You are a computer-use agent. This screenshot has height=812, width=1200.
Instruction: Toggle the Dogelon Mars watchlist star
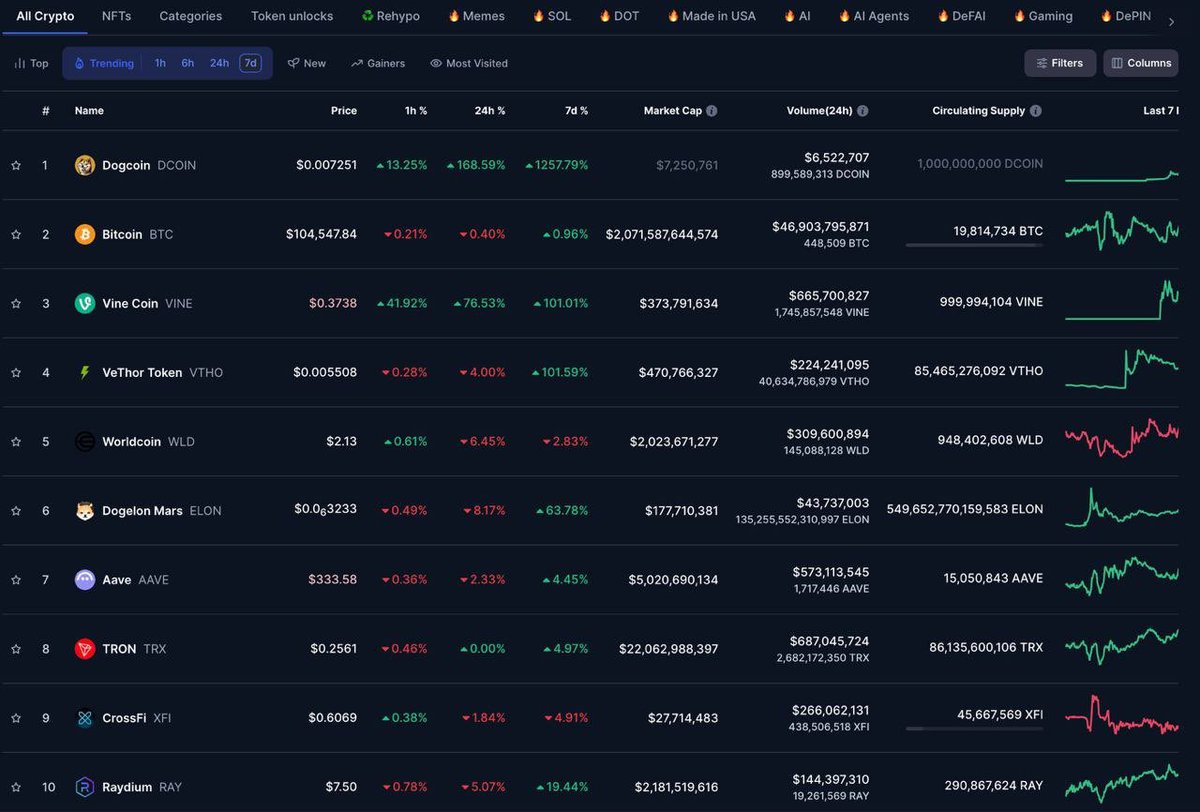click(16, 510)
